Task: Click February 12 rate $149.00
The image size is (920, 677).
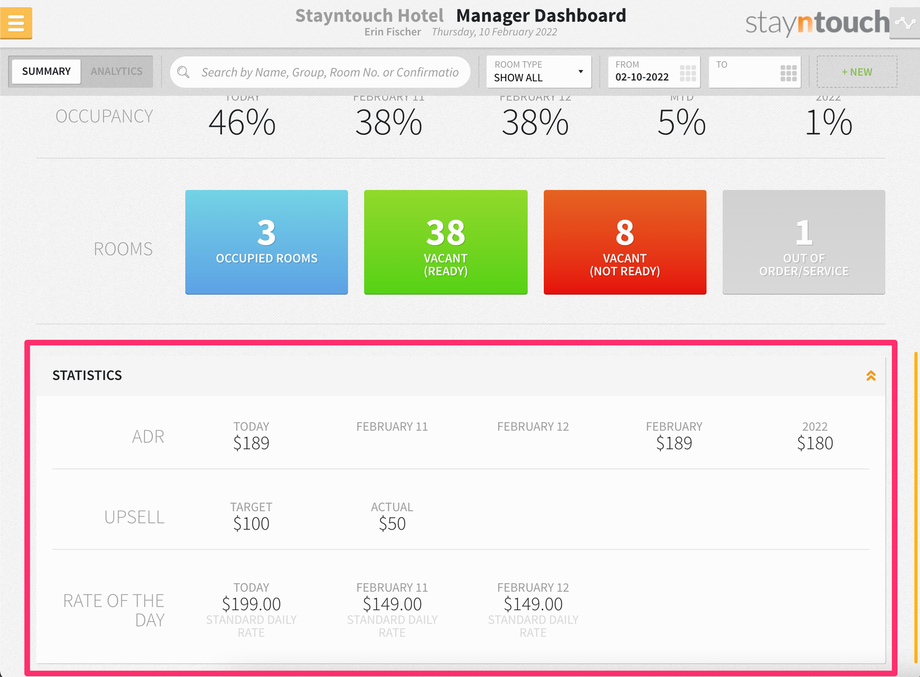Action: coord(533,604)
